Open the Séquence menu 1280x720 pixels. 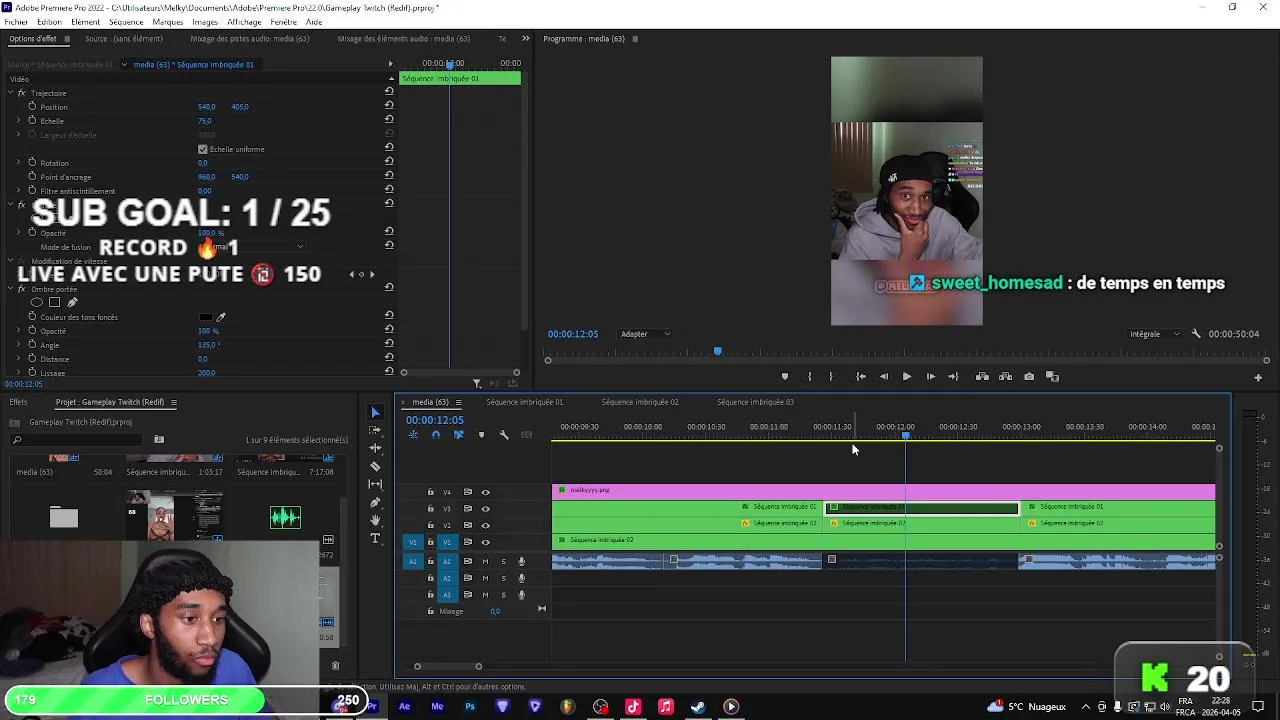click(126, 22)
